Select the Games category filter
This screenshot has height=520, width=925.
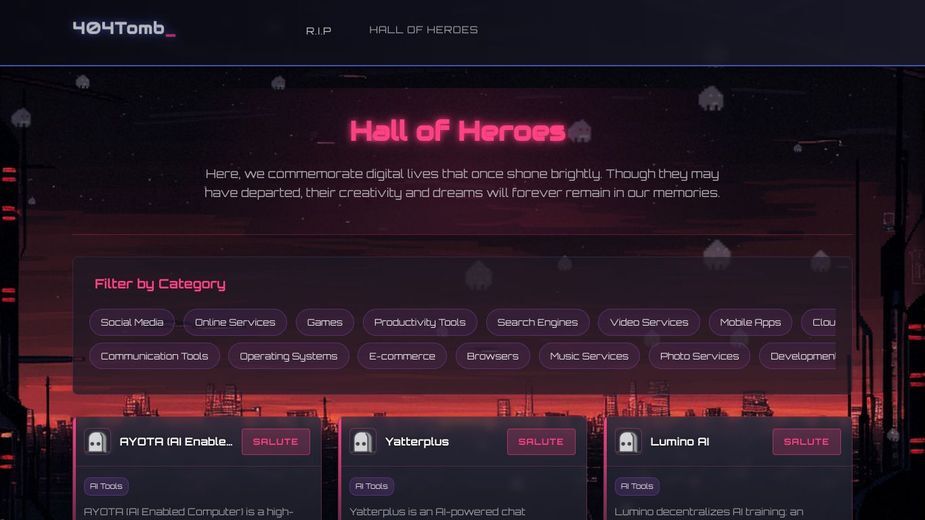click(324, 322)
